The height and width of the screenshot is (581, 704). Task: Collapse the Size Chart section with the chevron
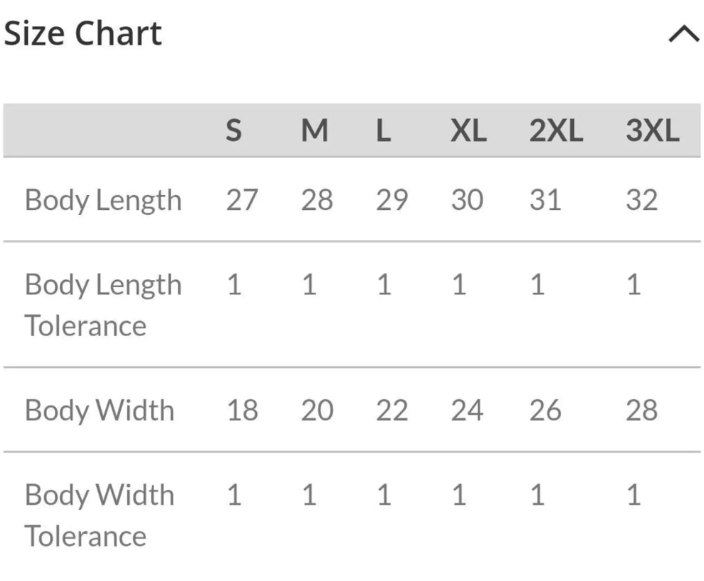683,34
